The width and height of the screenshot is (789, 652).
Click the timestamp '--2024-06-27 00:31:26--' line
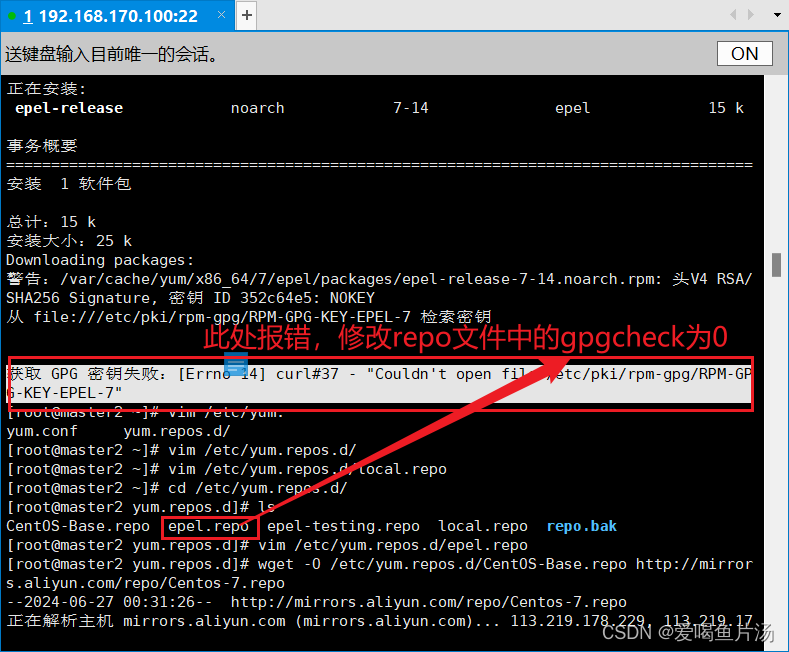(x=317, y=602)
